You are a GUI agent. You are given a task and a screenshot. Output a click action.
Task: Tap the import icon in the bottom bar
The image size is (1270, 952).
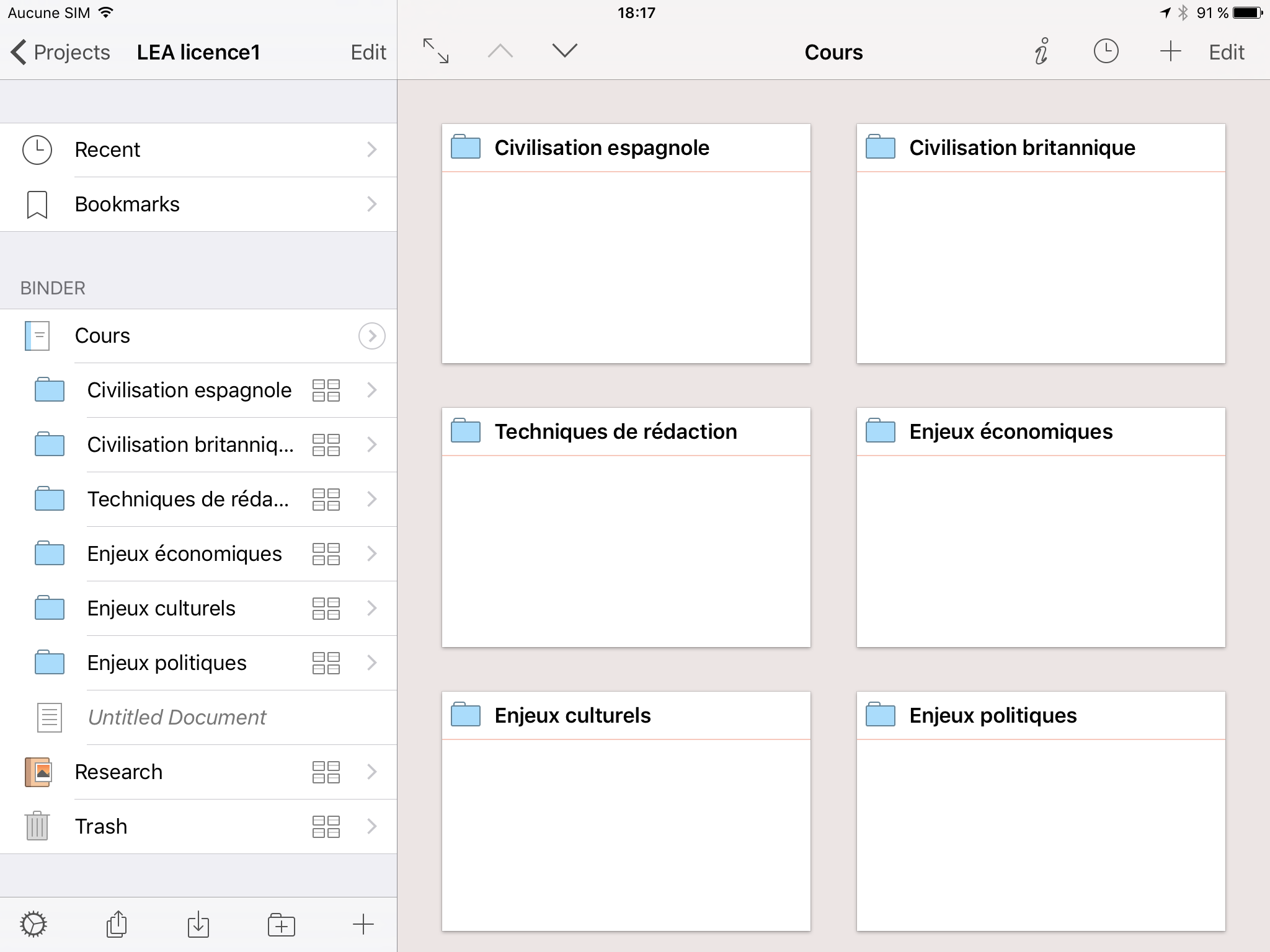(x=198, y=925)
